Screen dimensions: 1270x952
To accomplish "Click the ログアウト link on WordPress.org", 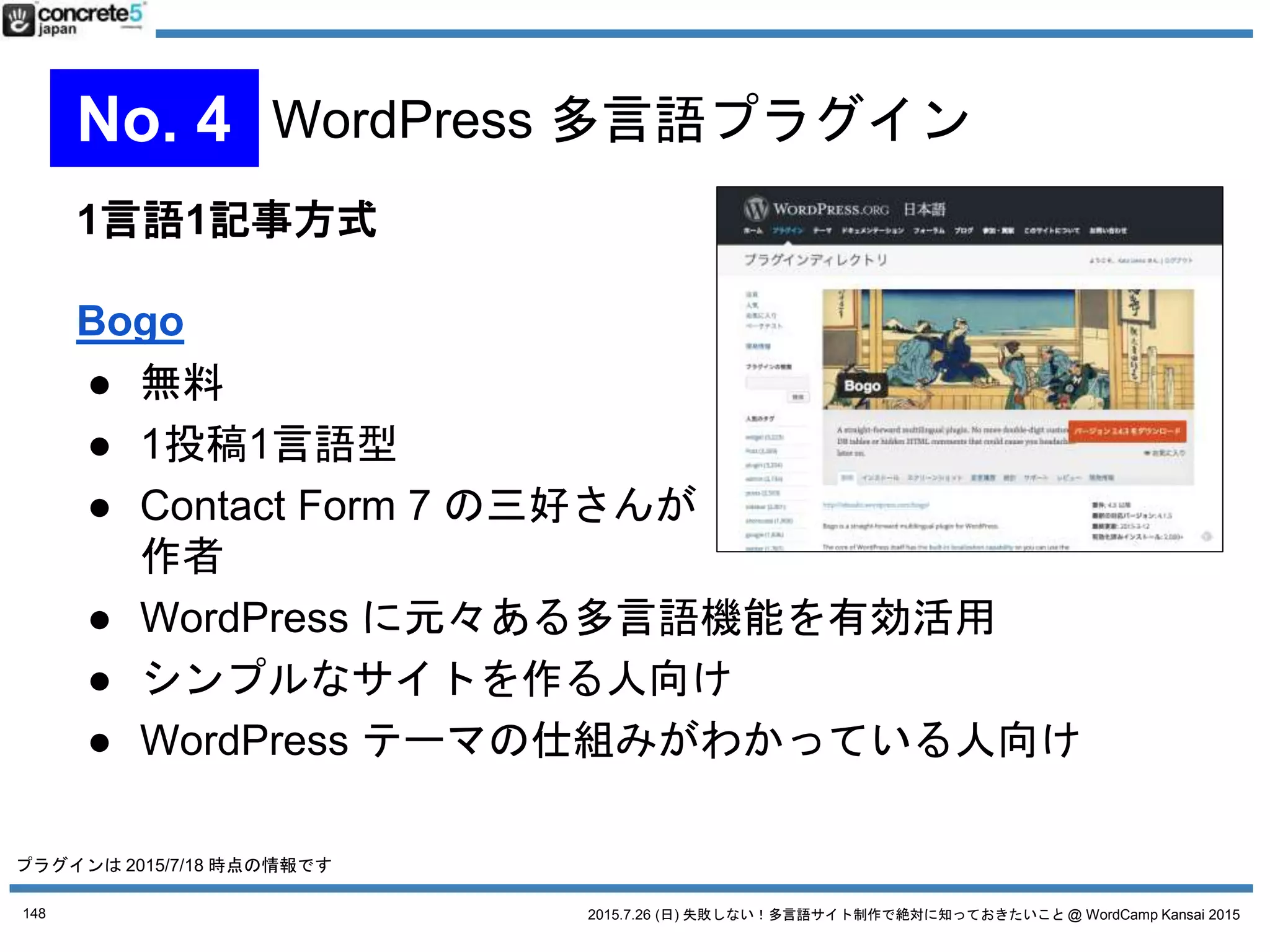I will [x=1179, y=261].
